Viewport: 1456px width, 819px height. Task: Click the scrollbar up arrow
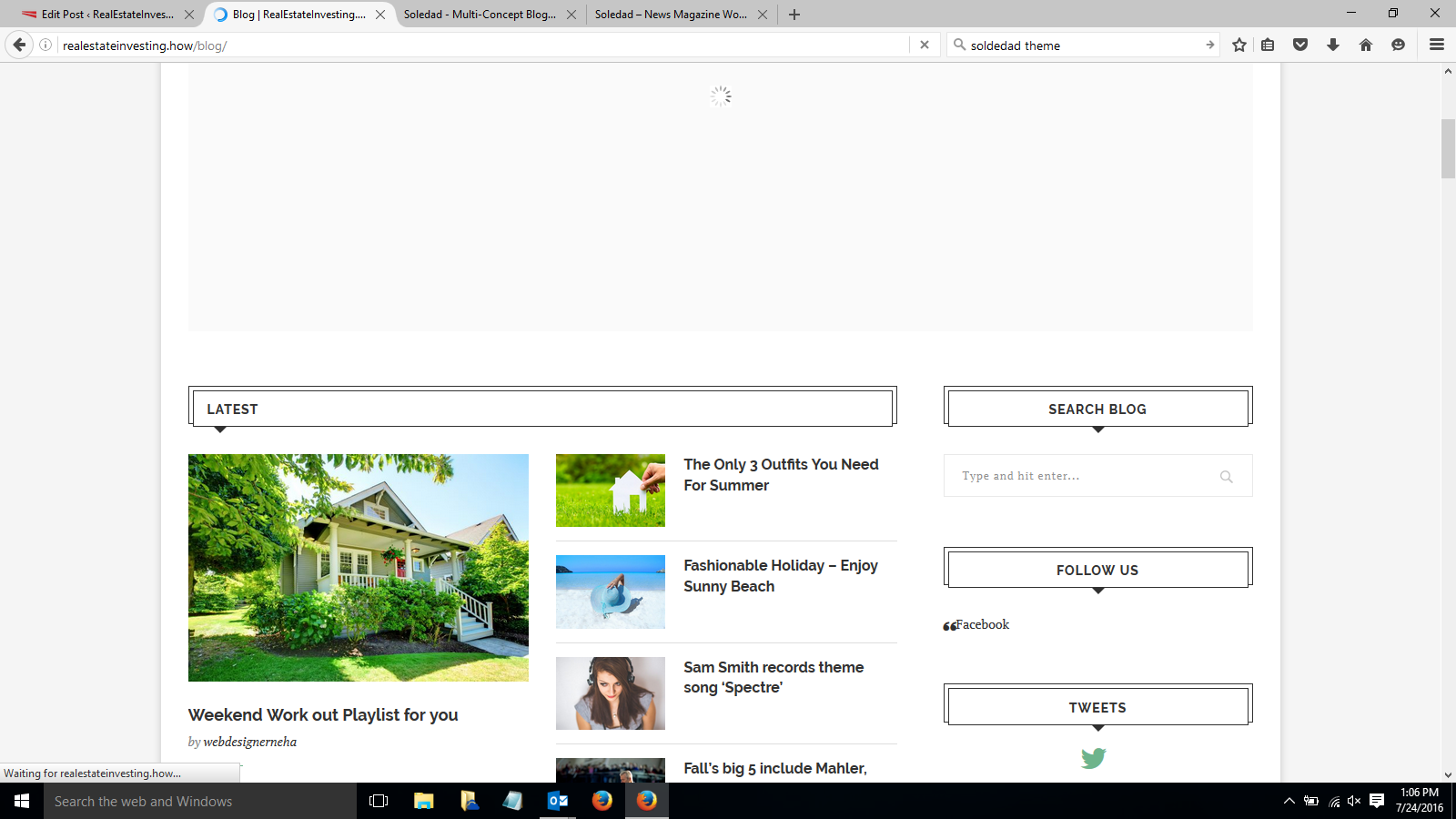(x=1448, y=71)
